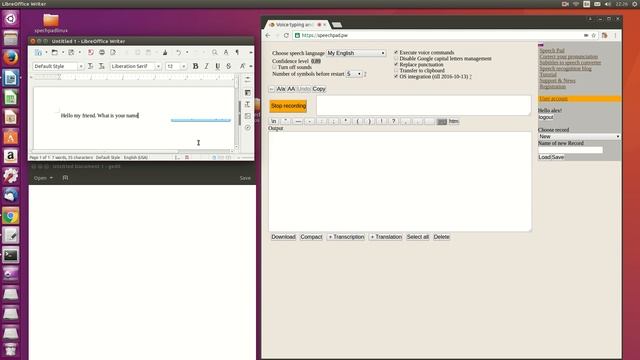
Task: Open Chrome from the dock
Action: click(11, 216)
